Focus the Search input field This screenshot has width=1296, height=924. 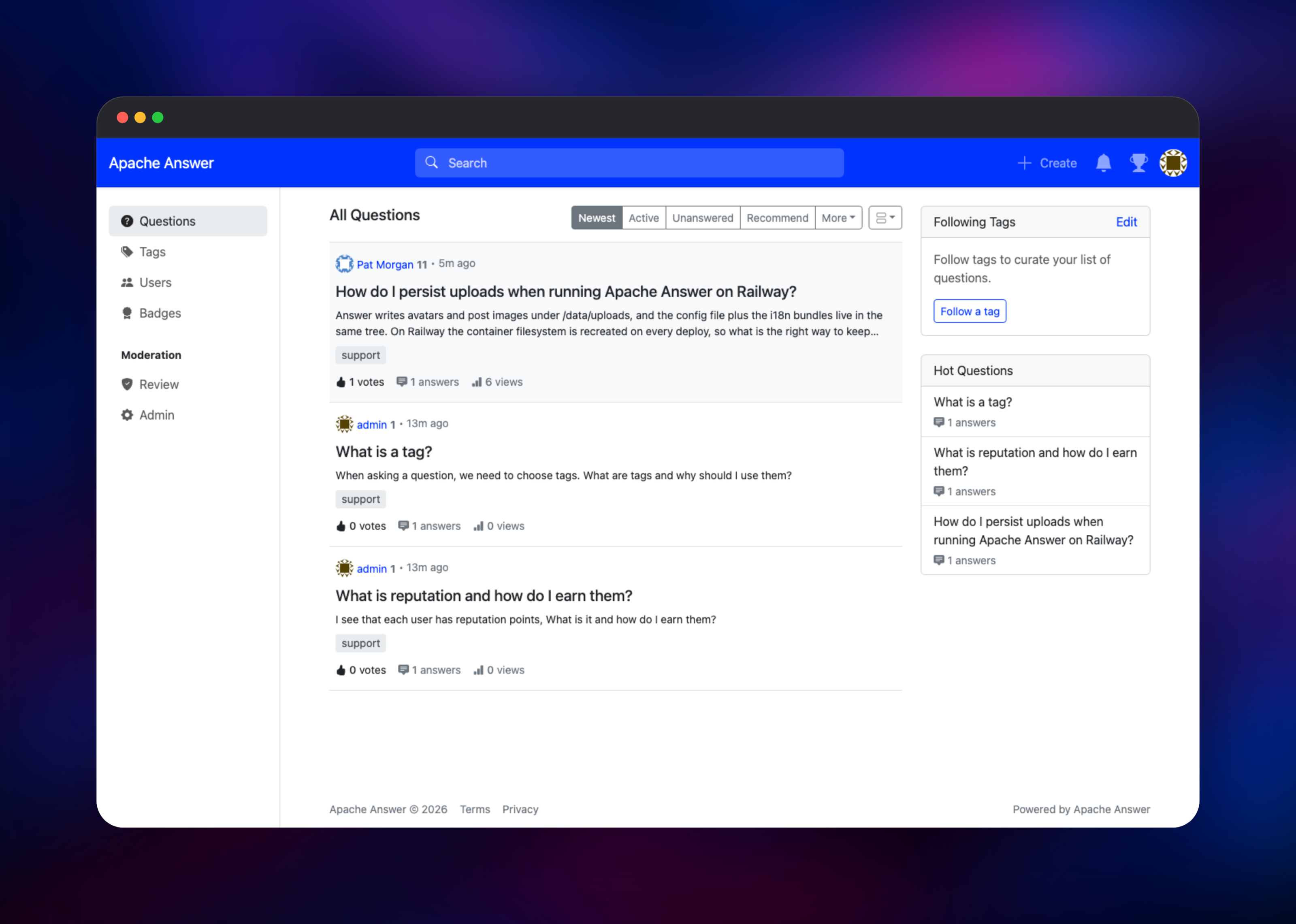pyautogui.click(x=629, y=163)
